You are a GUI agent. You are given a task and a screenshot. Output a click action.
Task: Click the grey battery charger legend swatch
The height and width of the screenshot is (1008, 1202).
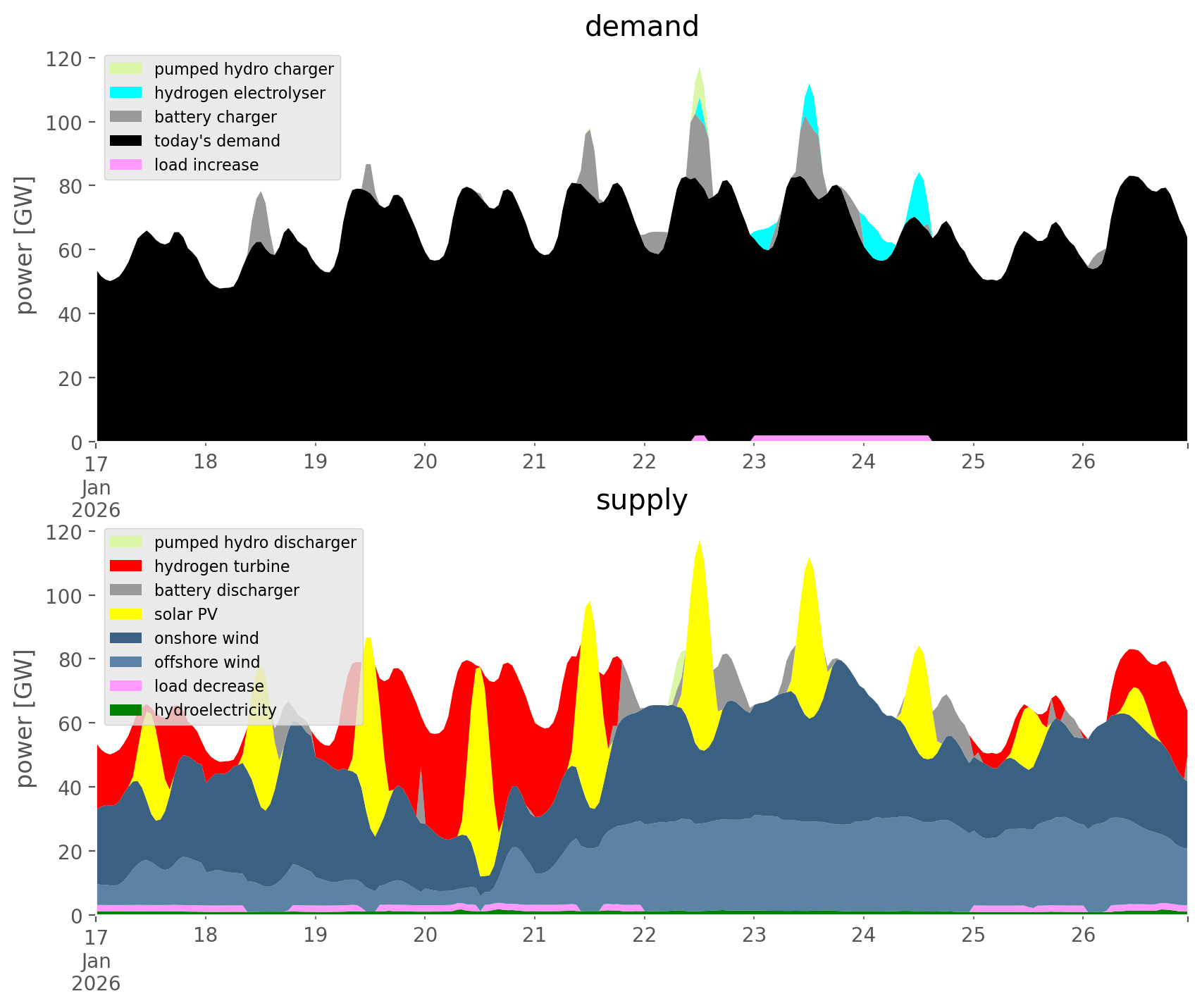[126, 117]
